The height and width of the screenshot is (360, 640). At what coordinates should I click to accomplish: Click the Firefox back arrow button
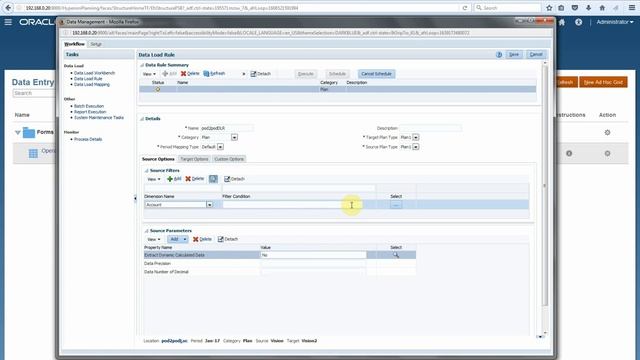point(8,8)
